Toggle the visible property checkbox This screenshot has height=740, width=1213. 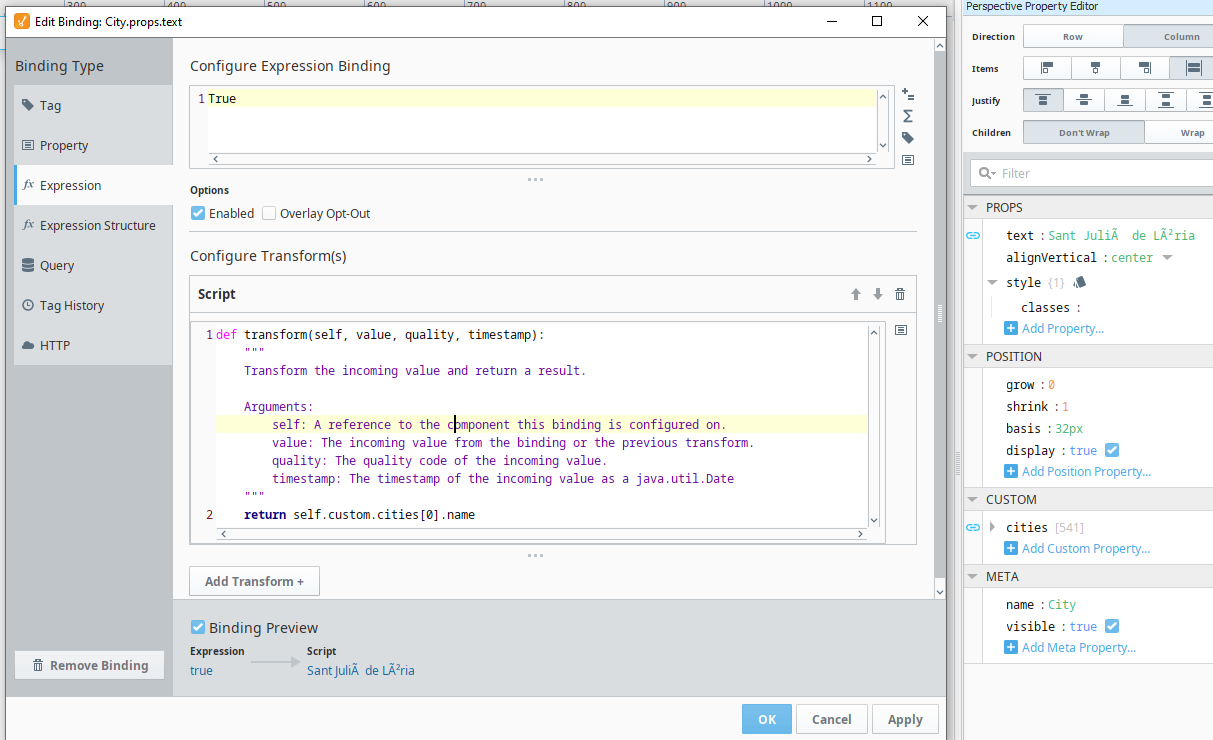pyautogui.click(x=1112, y=626)
